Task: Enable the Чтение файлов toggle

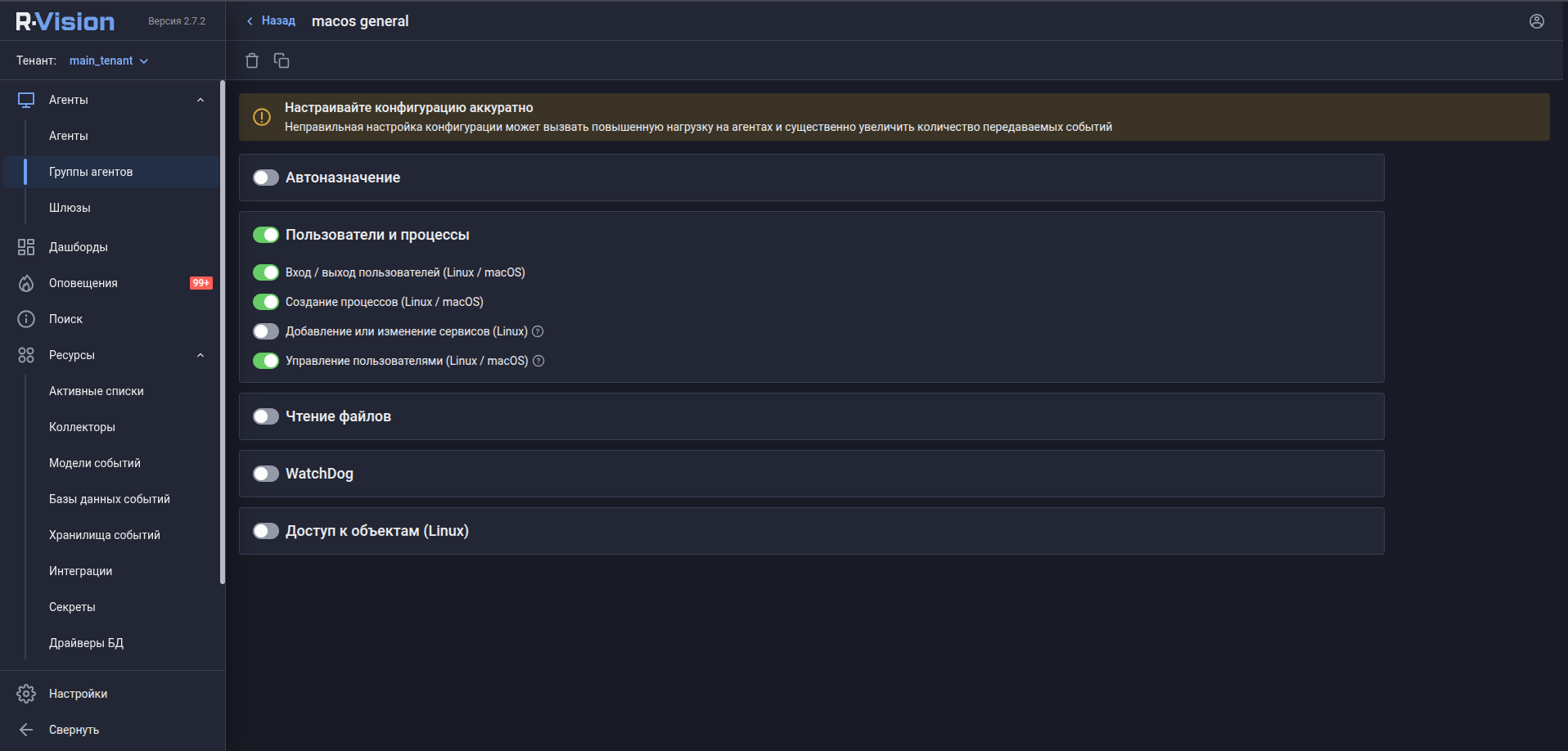Action: pos(266,416)
